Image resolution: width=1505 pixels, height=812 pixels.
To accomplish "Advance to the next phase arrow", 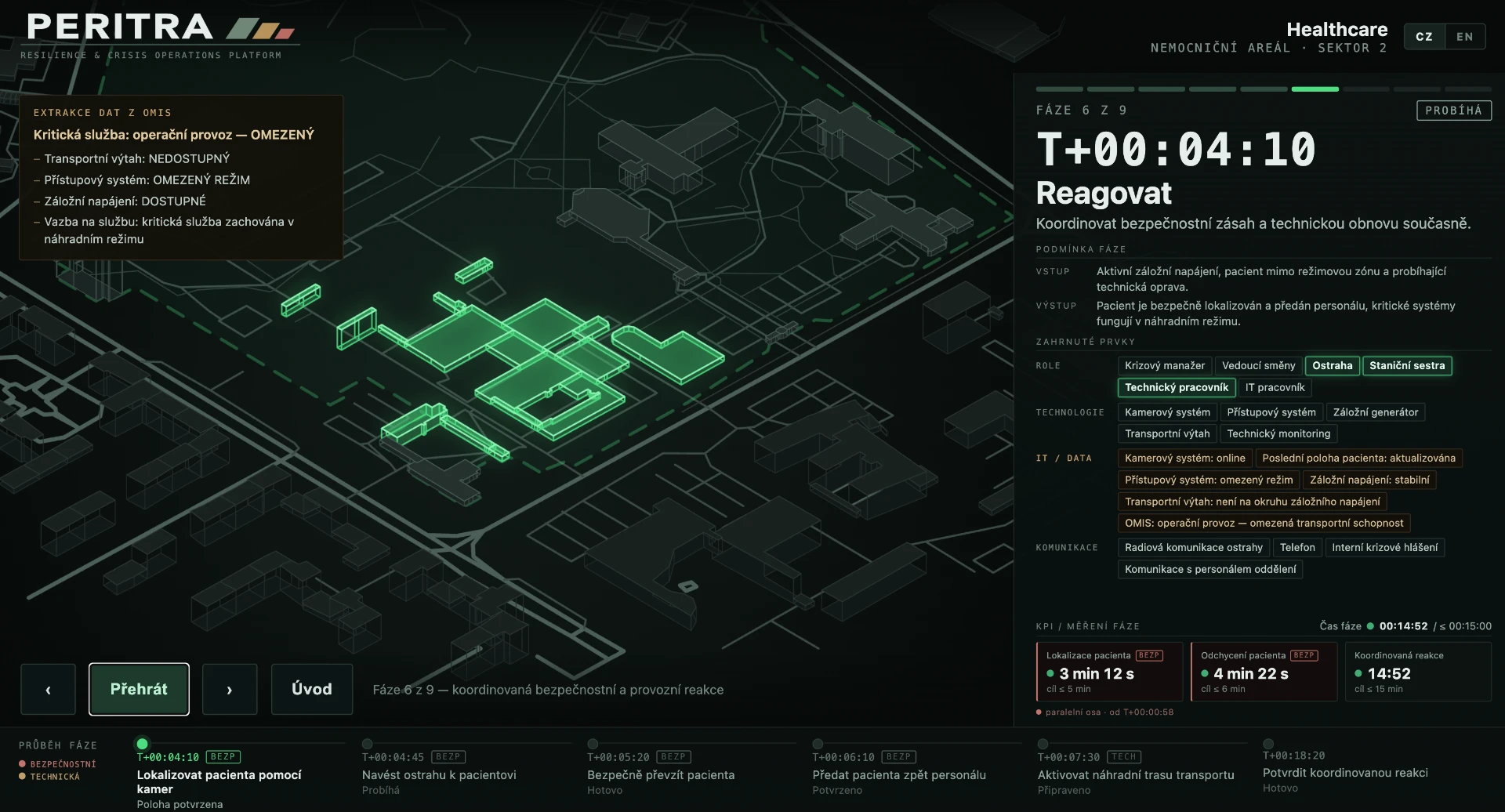I will (230, 689).
